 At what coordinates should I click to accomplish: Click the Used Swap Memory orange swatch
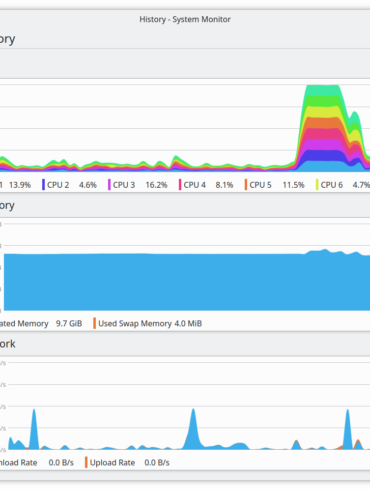pyautogui.click(x=94, y=323)
